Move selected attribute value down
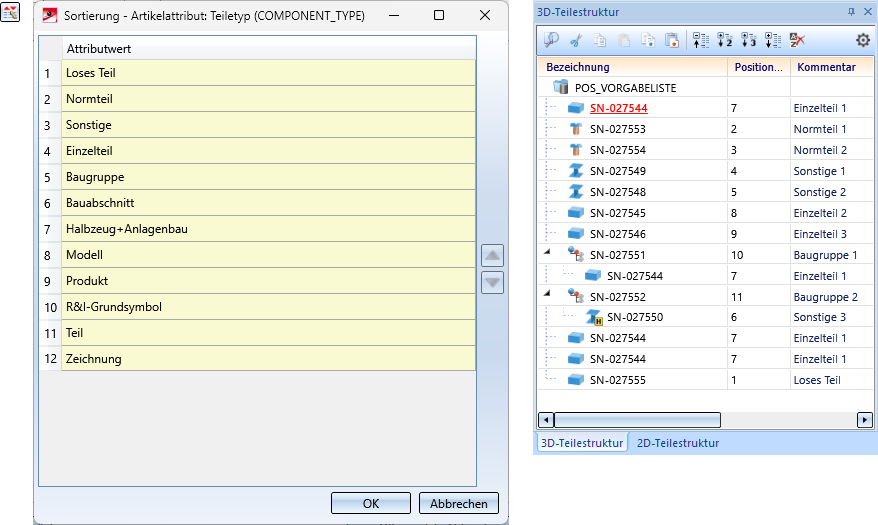This screenshot has height=525, width=878. 492,282
